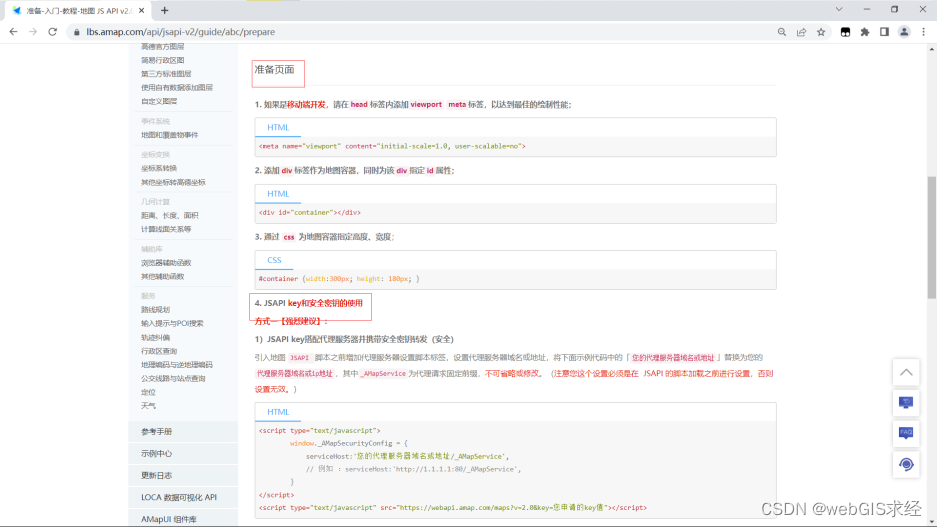The image size is (937, 527).
Task: Open 输入提示与POI搜索 sidebar link
Action: [x=172, y=323]
